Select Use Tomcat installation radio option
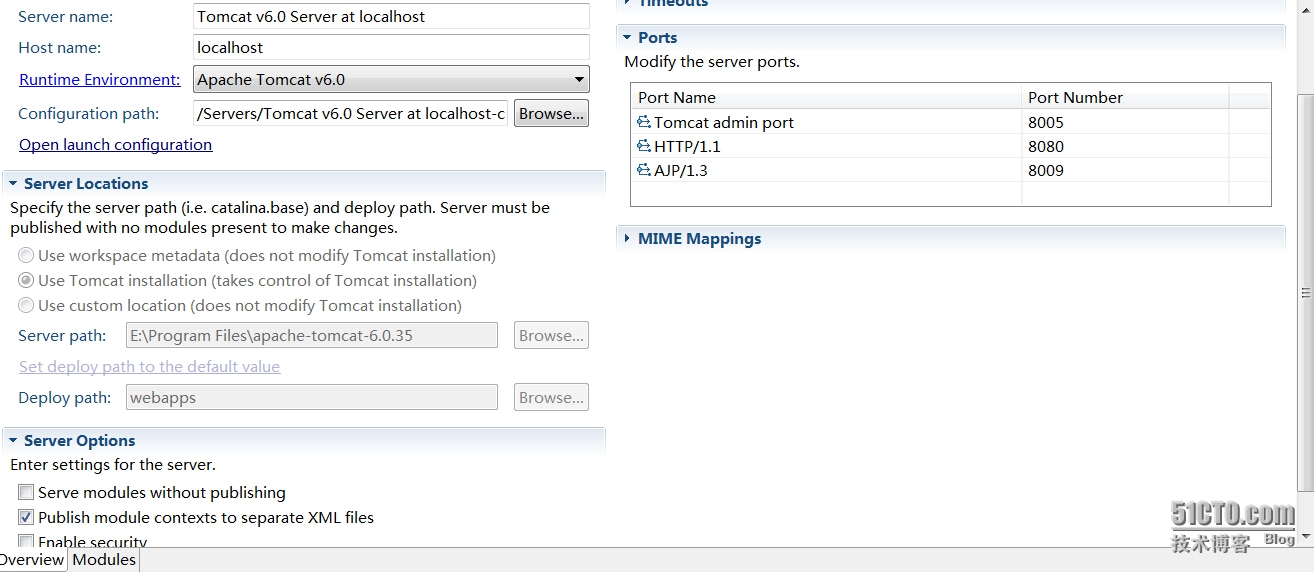The width and height of the screenshot is (1314, 572). tap(26, 281)
